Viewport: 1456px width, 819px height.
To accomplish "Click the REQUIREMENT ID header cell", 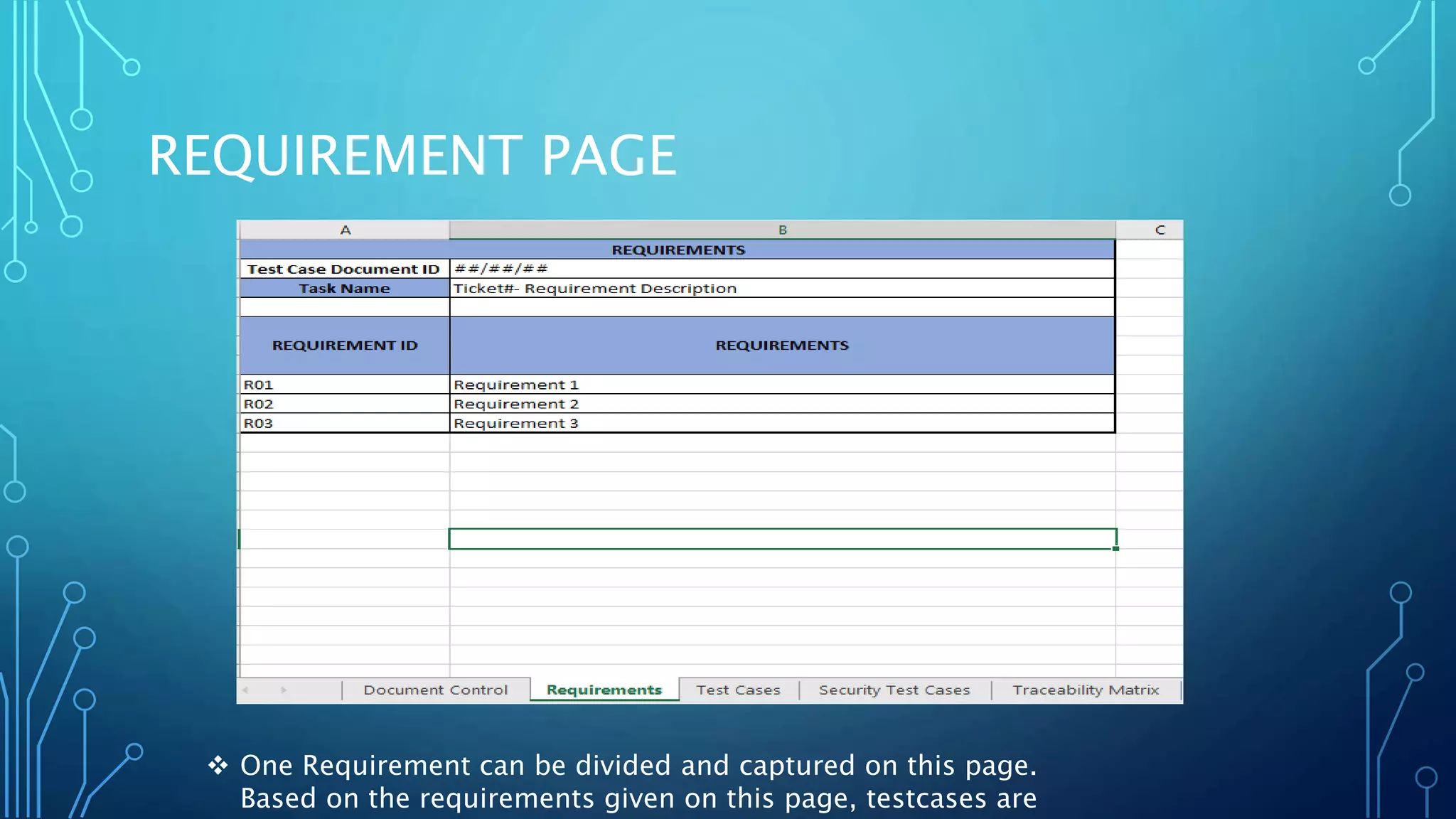I will pyautogui.click(x=345, y=346).
